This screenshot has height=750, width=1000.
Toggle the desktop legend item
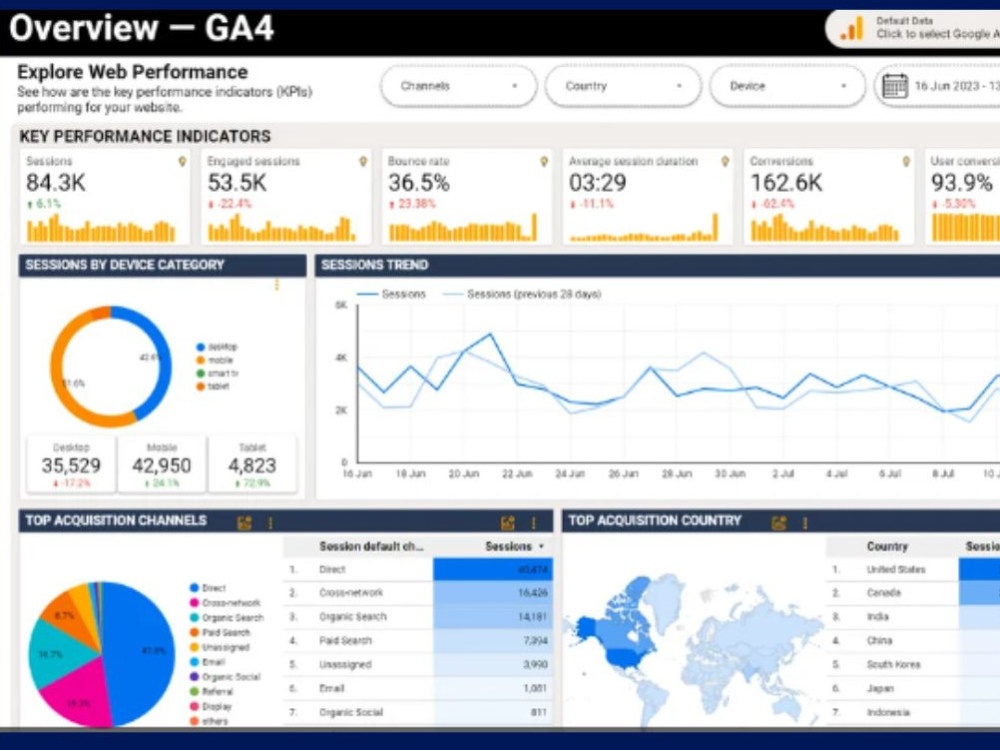point(217,347)
